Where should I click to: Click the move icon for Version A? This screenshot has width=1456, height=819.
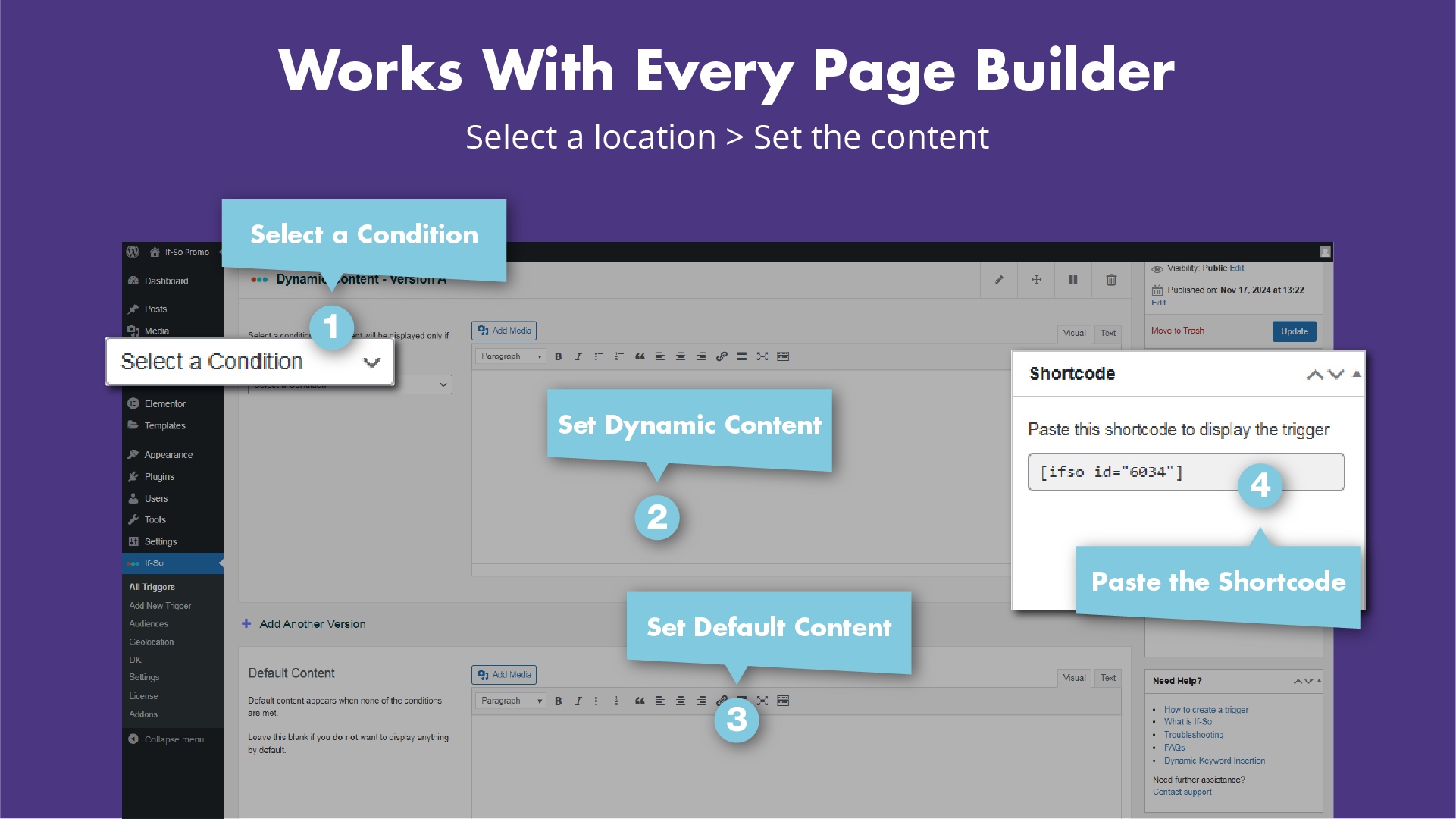[1036, 280]
